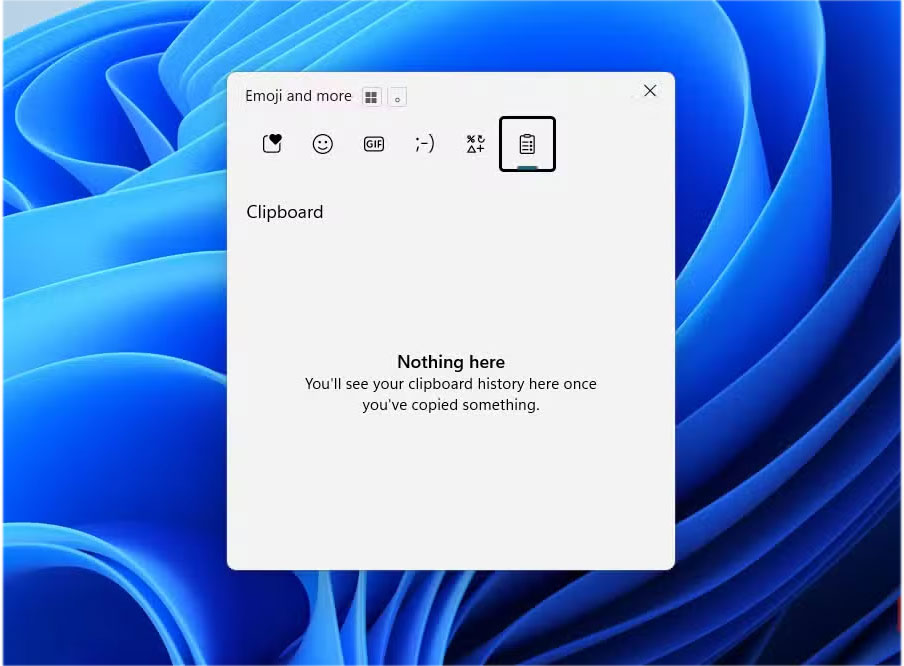Image resolution: width=904 pixels, height=666 pixels.
Task: Click the Nothing here message text
Action: pyautogui.click(x=450, y=362)
